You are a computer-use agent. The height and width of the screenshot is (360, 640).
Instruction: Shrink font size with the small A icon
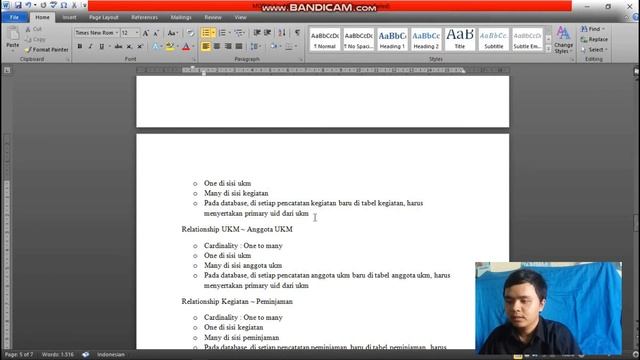[156, 33]
